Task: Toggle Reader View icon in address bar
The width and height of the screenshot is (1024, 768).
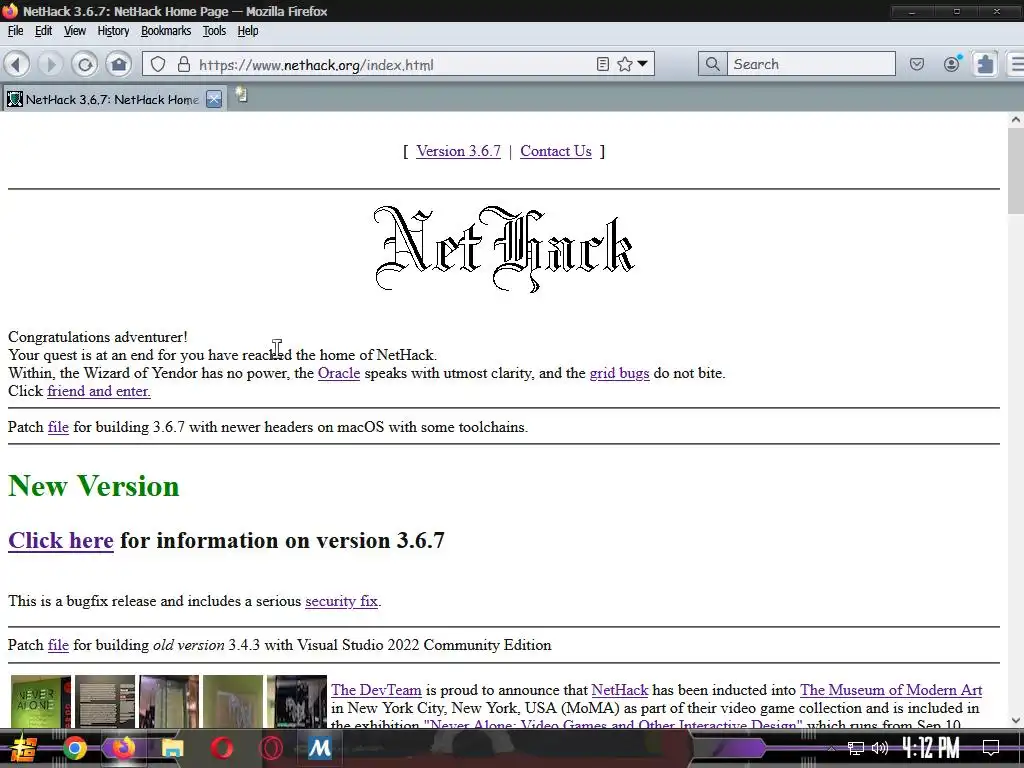Action: pyautogui.click(x=603, y=64)
